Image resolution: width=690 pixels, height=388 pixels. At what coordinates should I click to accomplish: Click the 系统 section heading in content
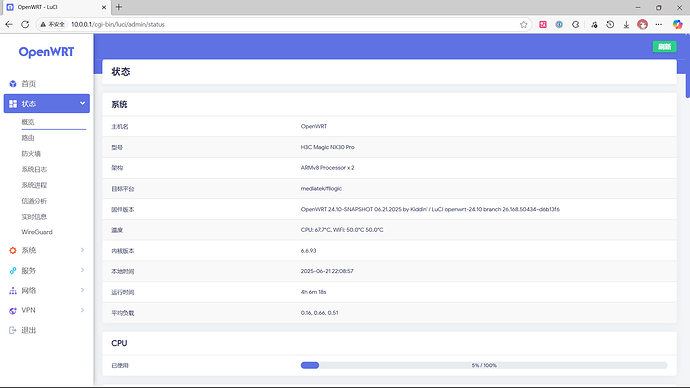coord(119,105)
